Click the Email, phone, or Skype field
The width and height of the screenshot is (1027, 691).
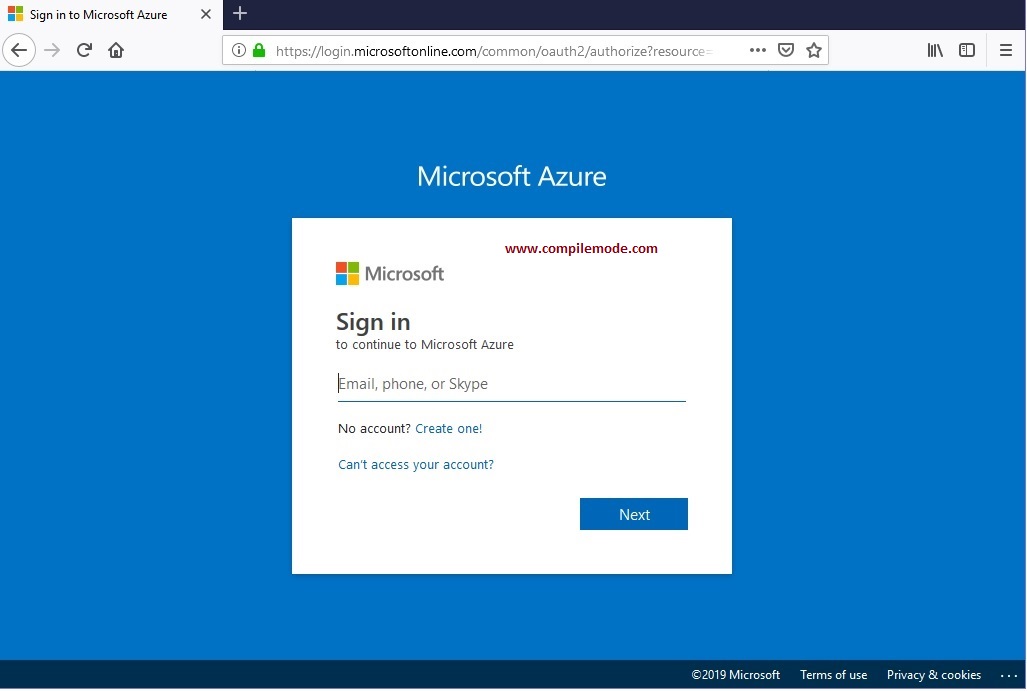pos(511,383)
